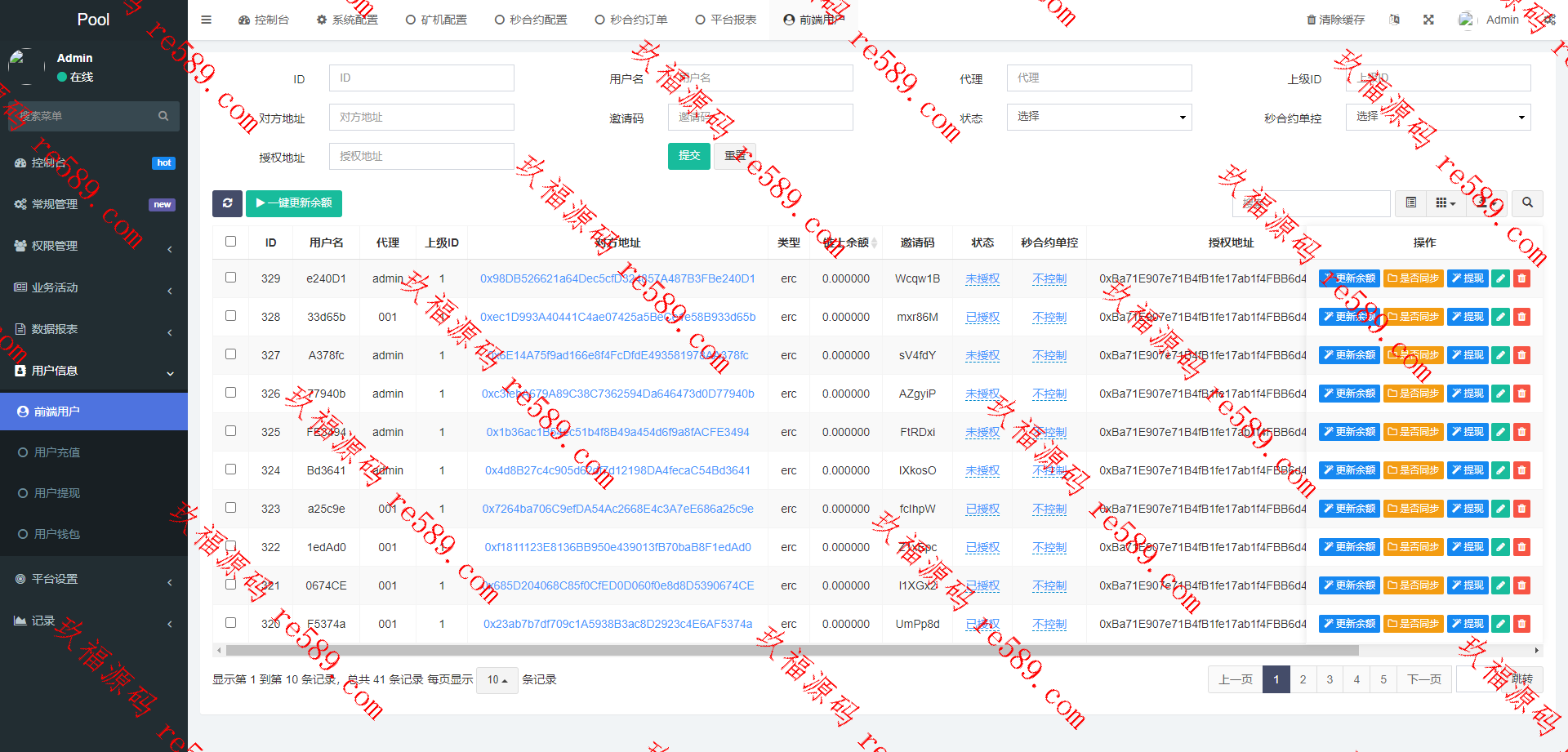Click the table search magnifier icon
This screenshot has height=752, width=1568.
(1527, 202)
